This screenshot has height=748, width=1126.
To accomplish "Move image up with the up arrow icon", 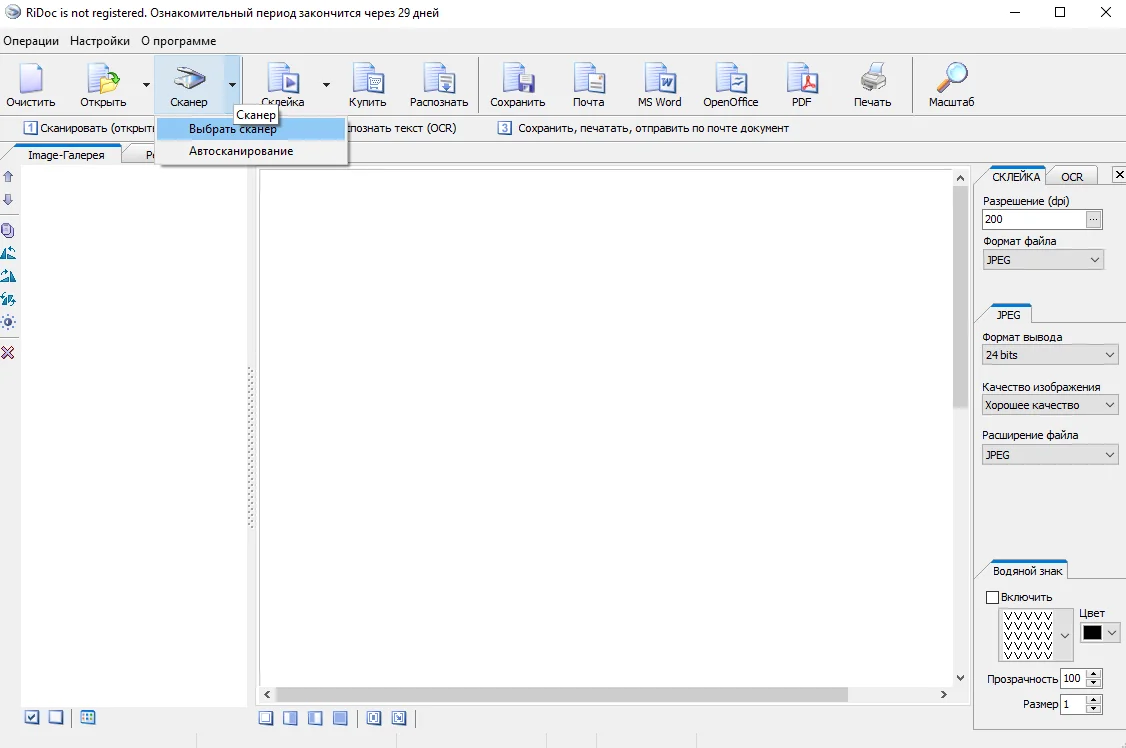I will 8,176.
